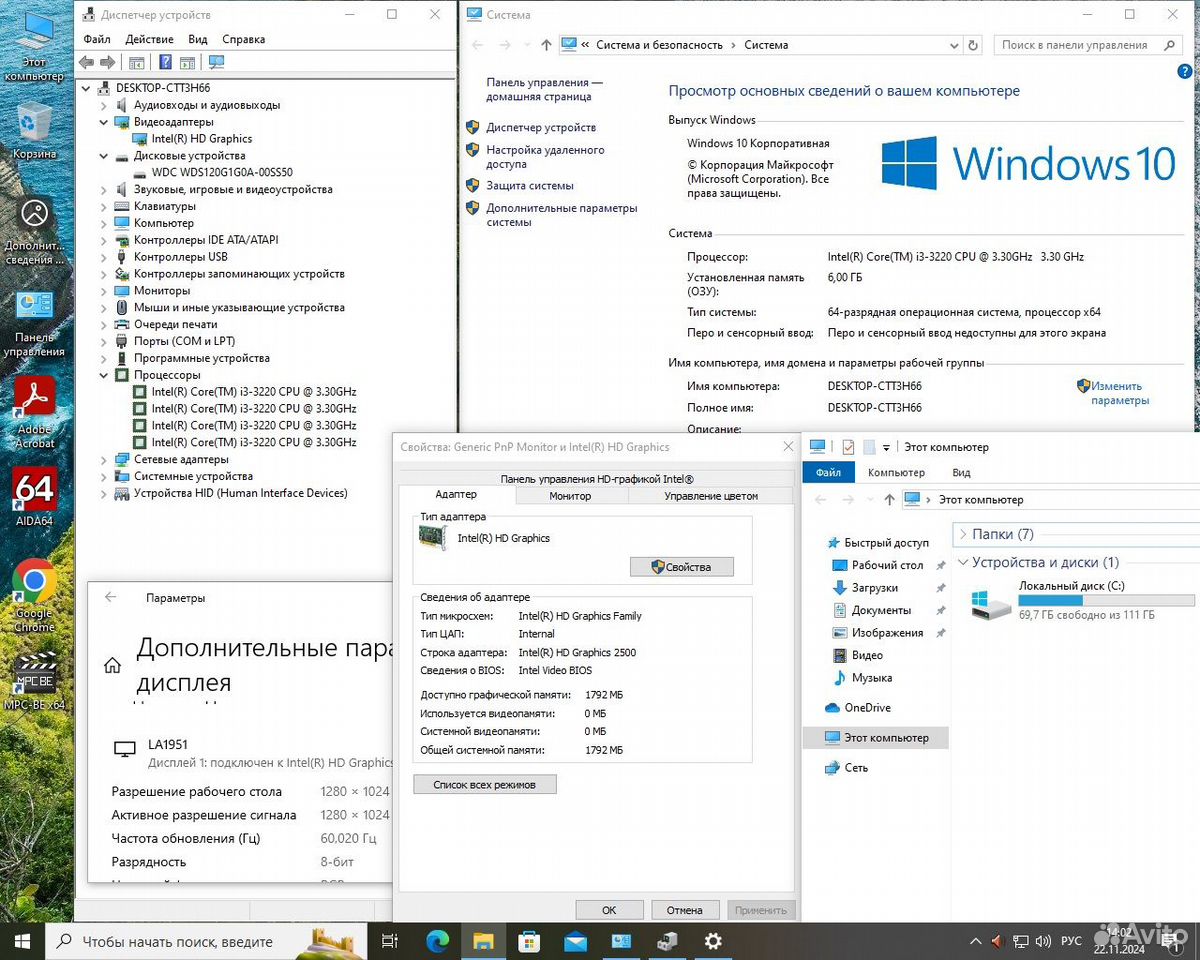Collapse the Процессоры node
This screenshot has height=960, width=1200.
pos(104,375)
